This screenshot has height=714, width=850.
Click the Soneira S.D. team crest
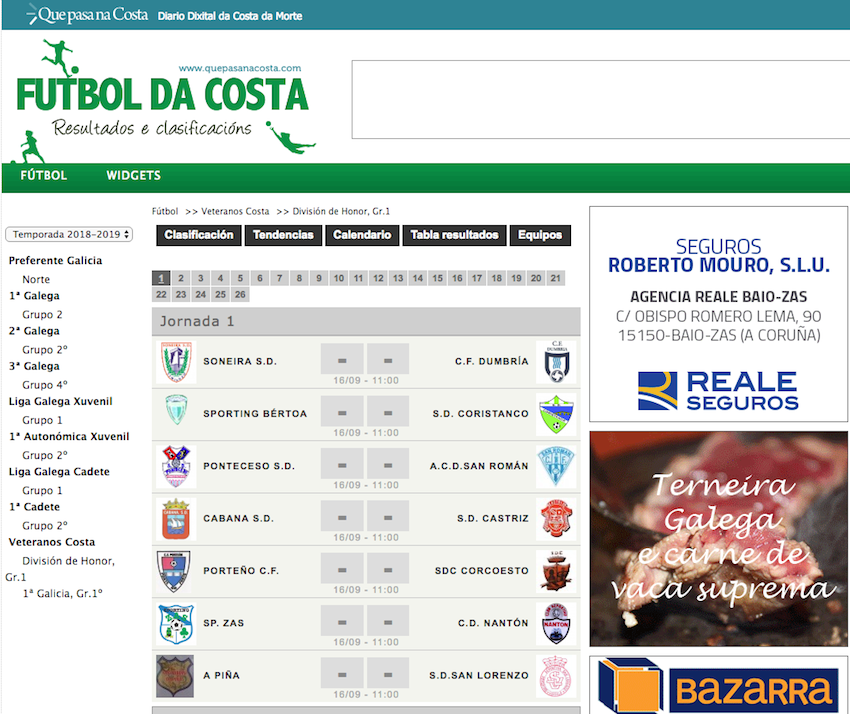[x=175, y=362]
